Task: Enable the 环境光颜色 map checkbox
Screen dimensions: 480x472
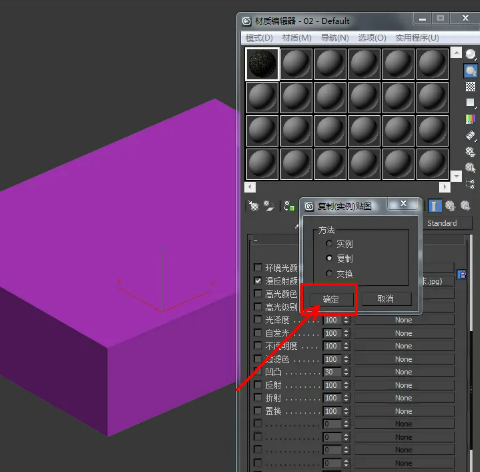Action: [258, 267]
